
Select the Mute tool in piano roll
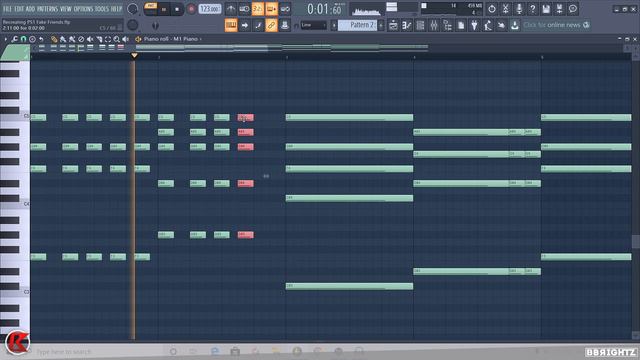click(90, 39)
